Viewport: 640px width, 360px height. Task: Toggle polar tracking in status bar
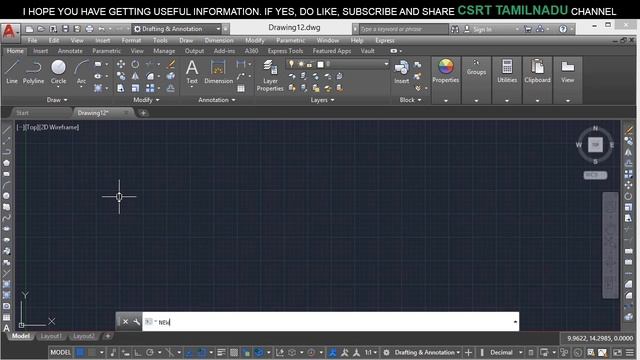(150, 352)
